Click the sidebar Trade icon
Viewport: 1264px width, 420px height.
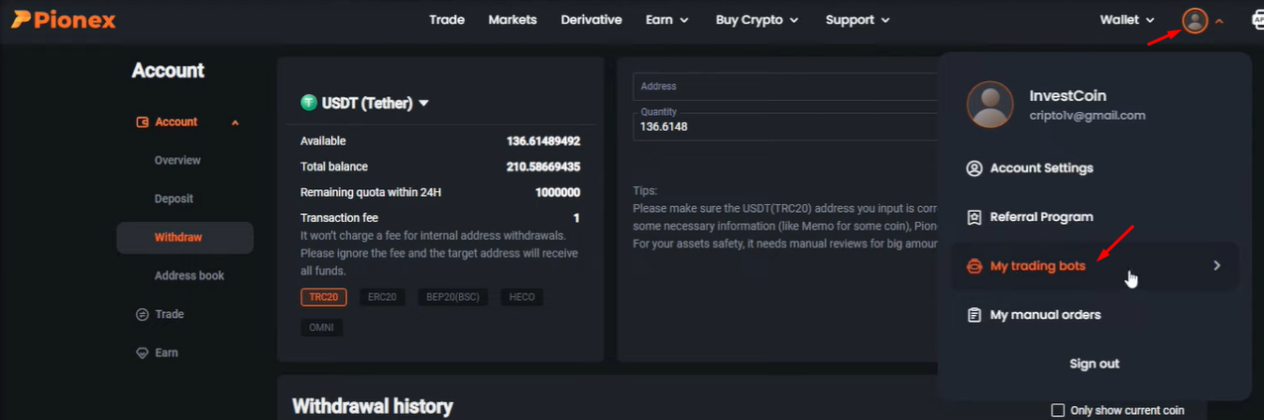point(142,314)
